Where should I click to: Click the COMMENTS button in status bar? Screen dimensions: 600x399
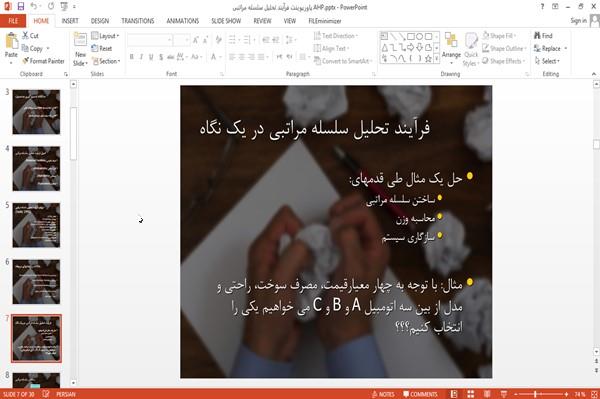(x=420, y=394)
